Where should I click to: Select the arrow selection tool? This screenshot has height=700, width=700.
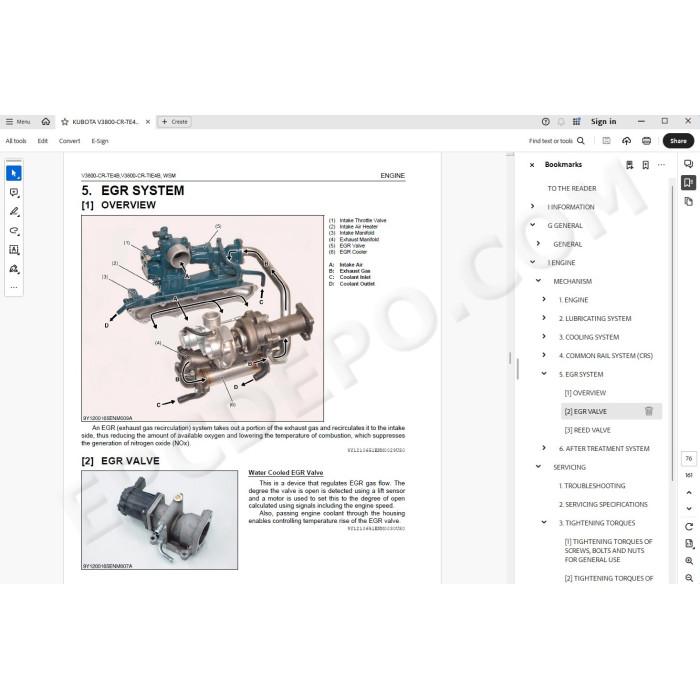[14, 173]
